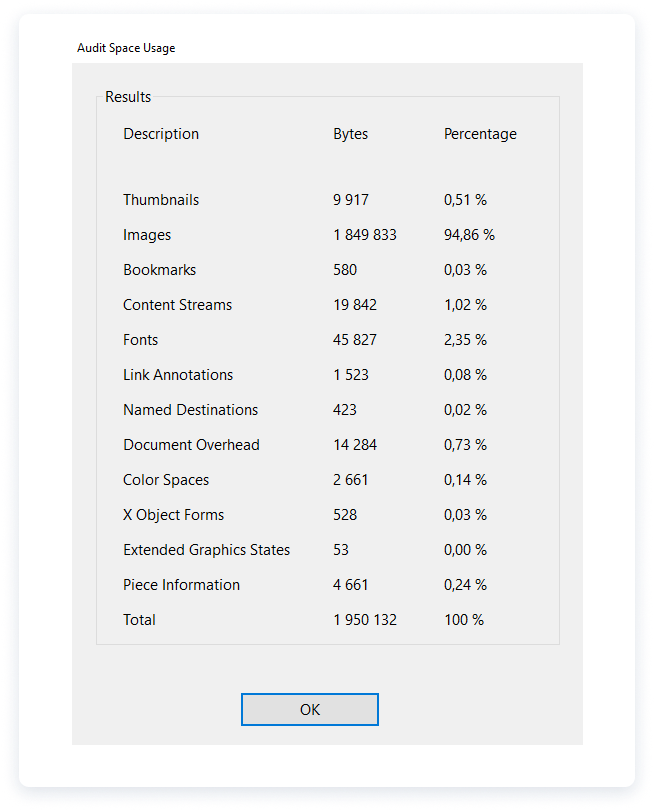The width and height of the screenshot is (654, 811).
Task: Click the 45 827 bytes value
Action: coord(355,340)
